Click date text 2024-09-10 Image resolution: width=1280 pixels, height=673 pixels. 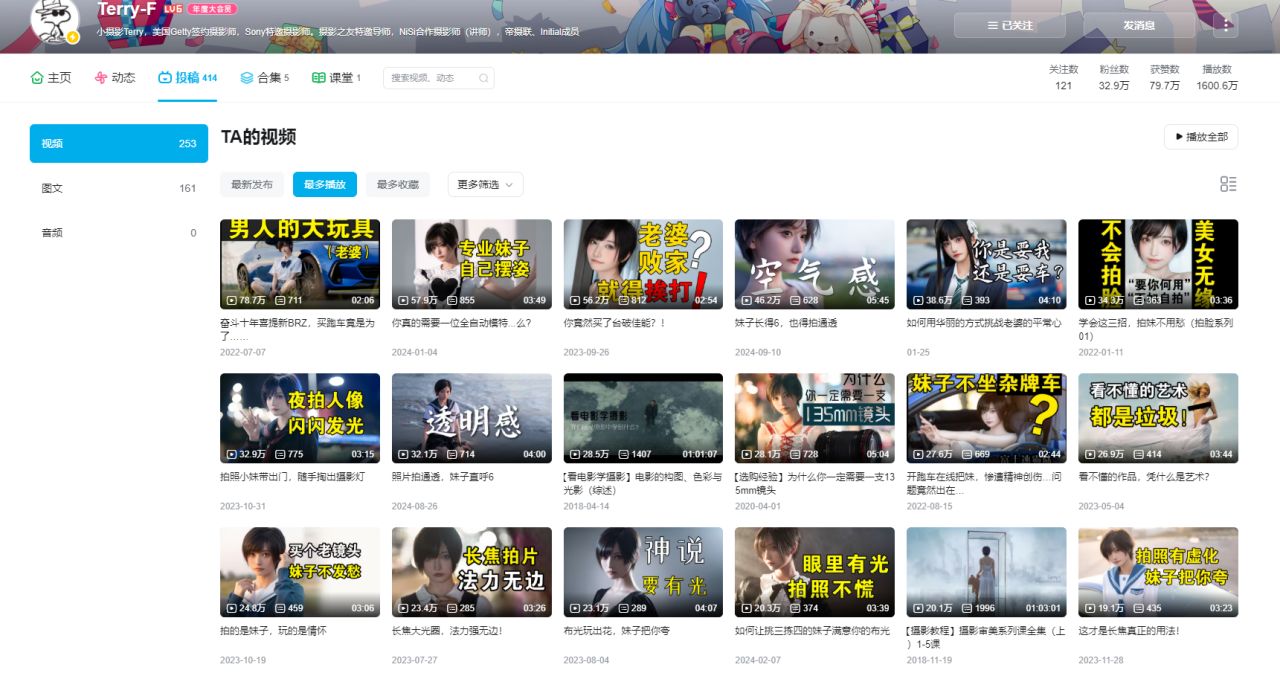[759, 352]
